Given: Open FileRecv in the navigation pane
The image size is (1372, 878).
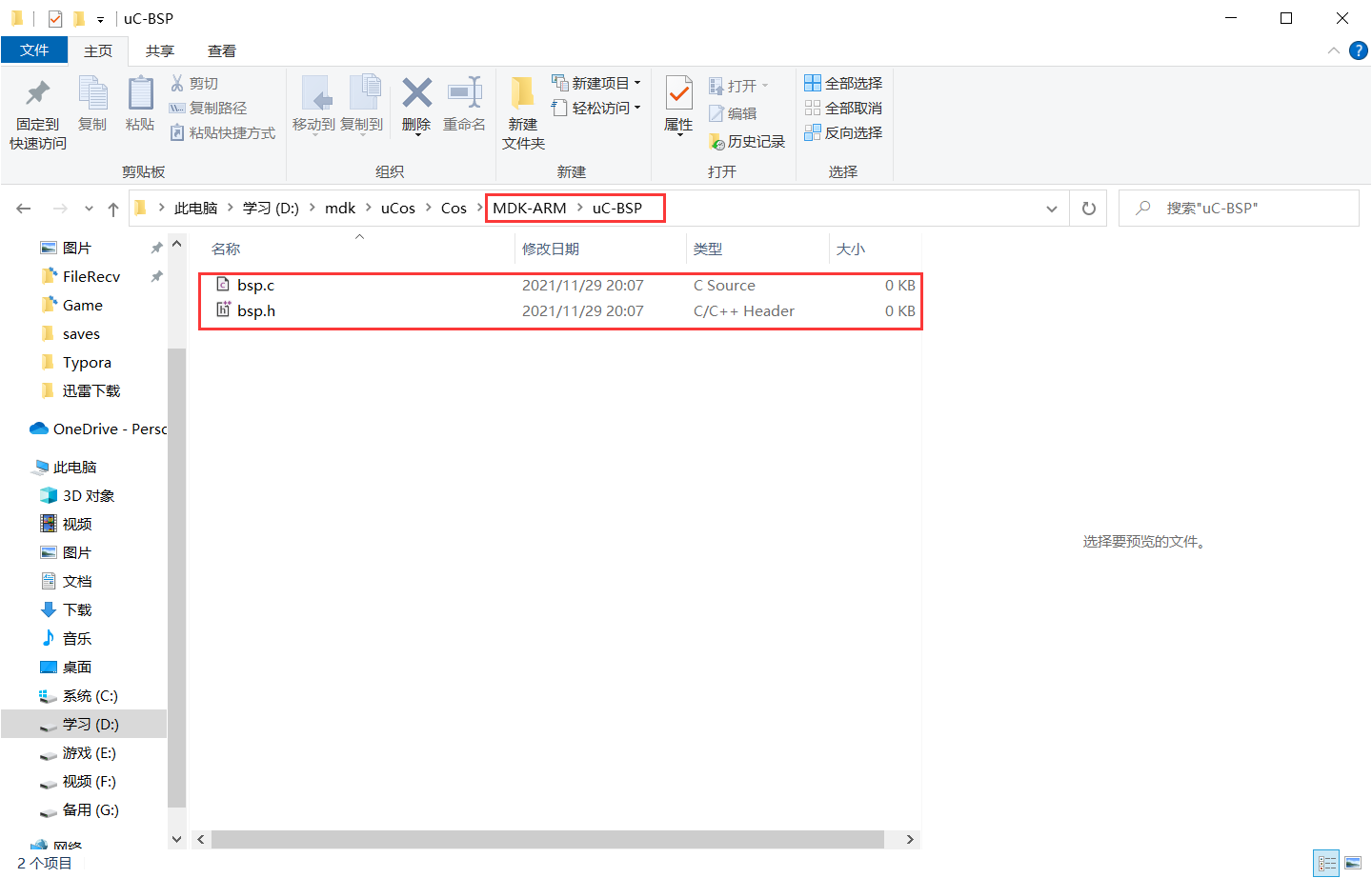Looking at the screenshot, I should click(x=91, y=276).
